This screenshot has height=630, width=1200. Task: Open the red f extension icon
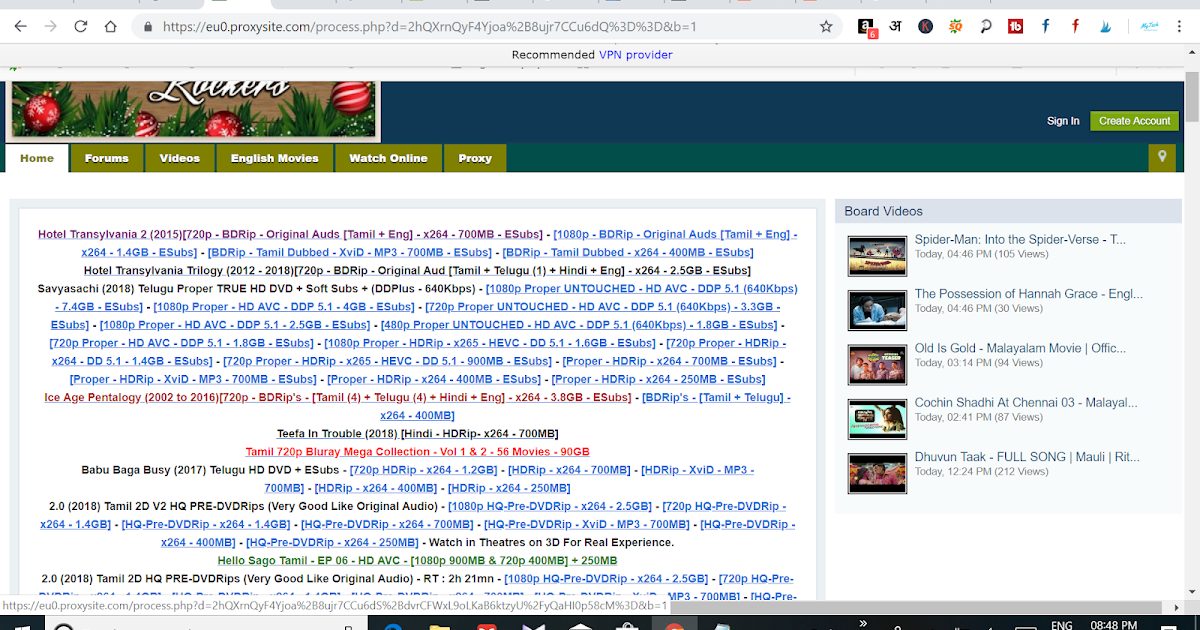tap(1076, 27)
